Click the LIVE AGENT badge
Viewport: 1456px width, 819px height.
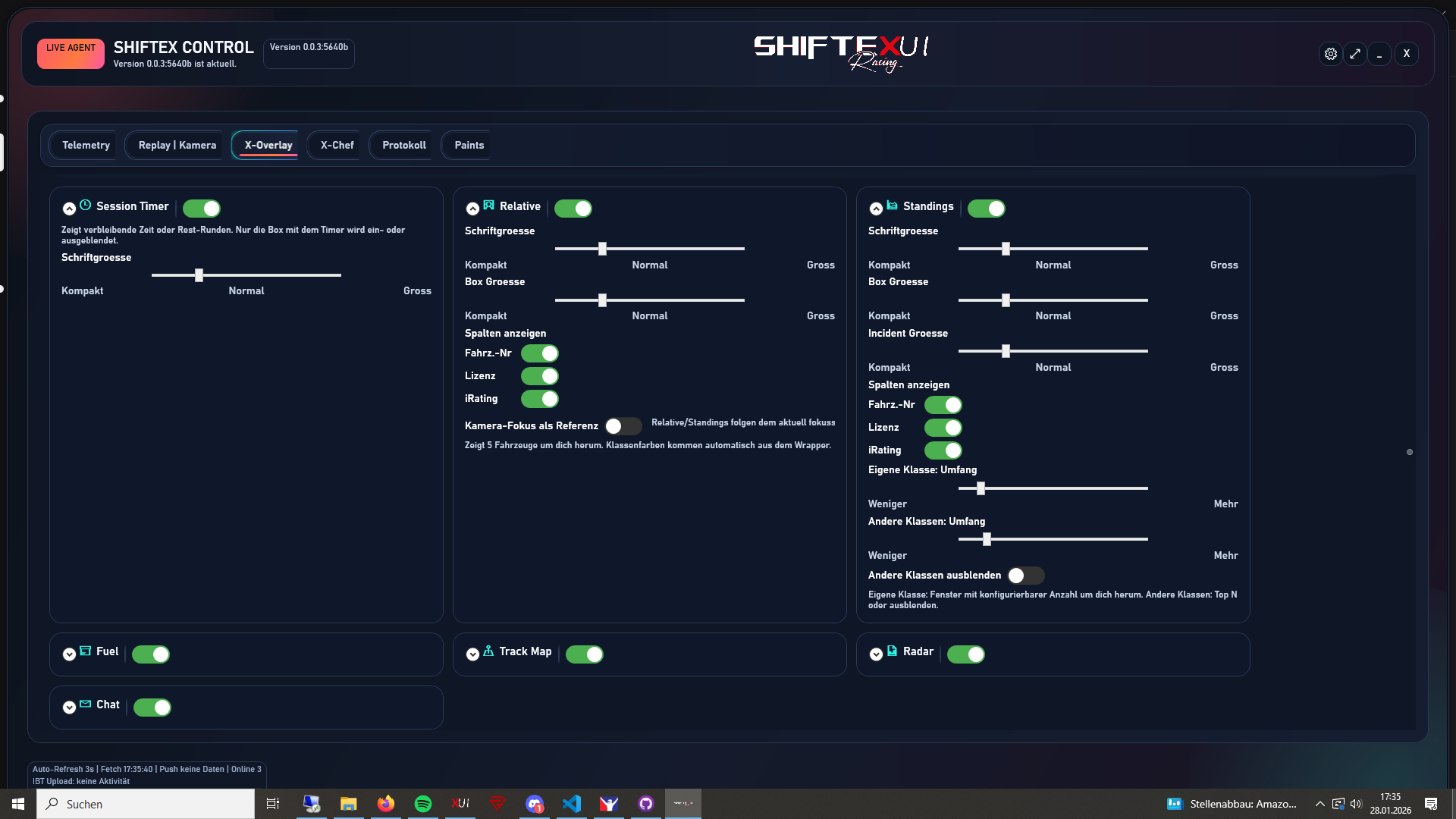[70, 53]
